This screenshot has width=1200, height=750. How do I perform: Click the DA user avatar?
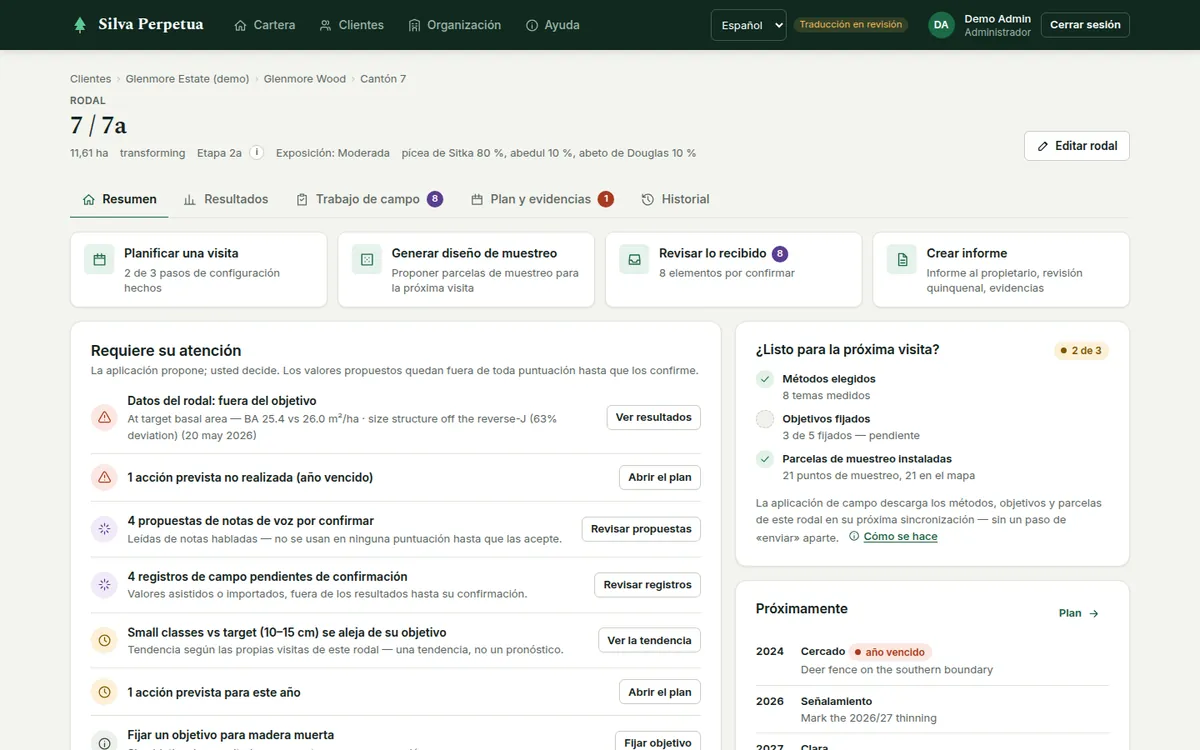[x=941, y=25]
